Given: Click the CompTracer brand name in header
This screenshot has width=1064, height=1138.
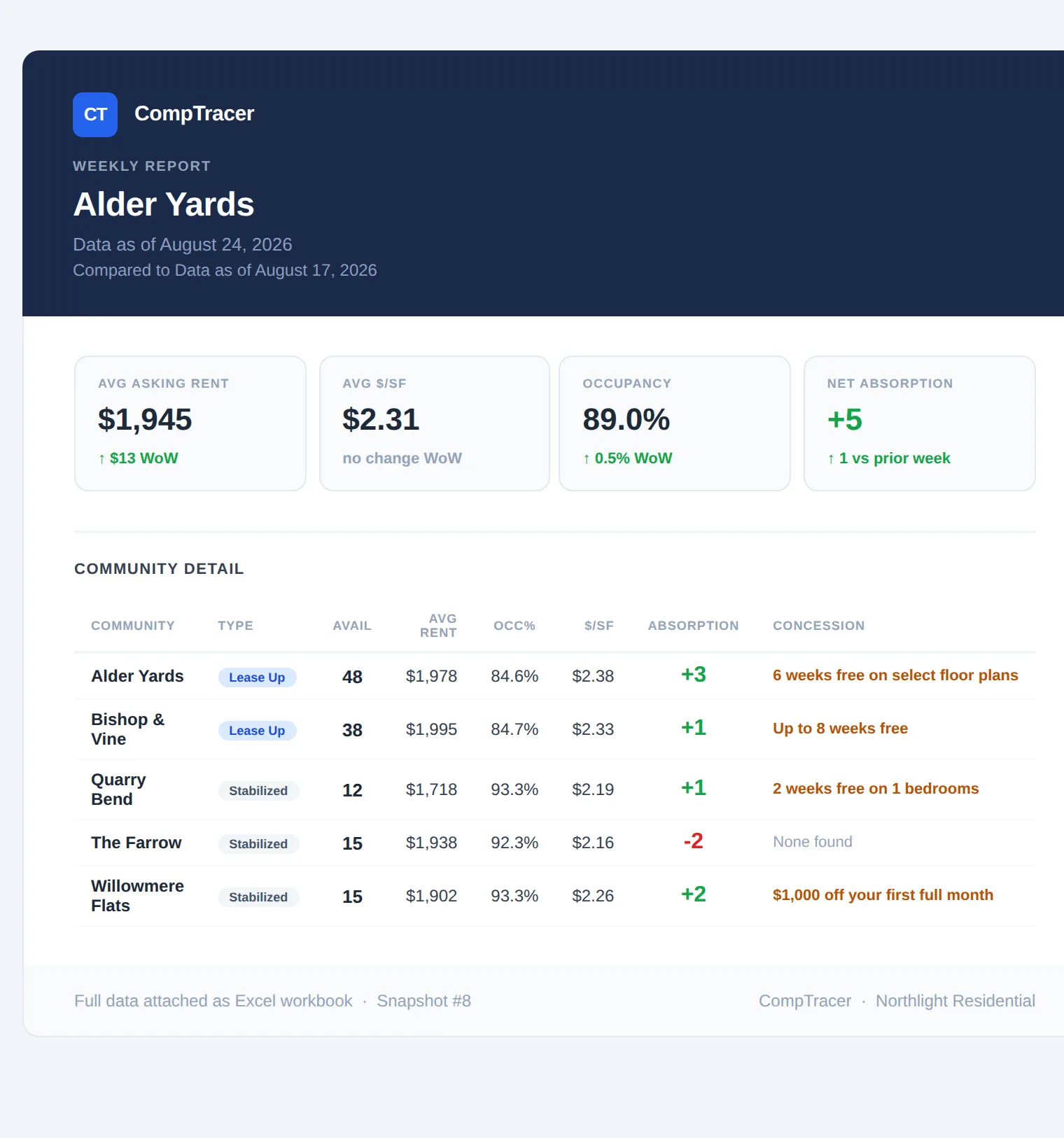Looking at the screenshot, I should point(194,113).
